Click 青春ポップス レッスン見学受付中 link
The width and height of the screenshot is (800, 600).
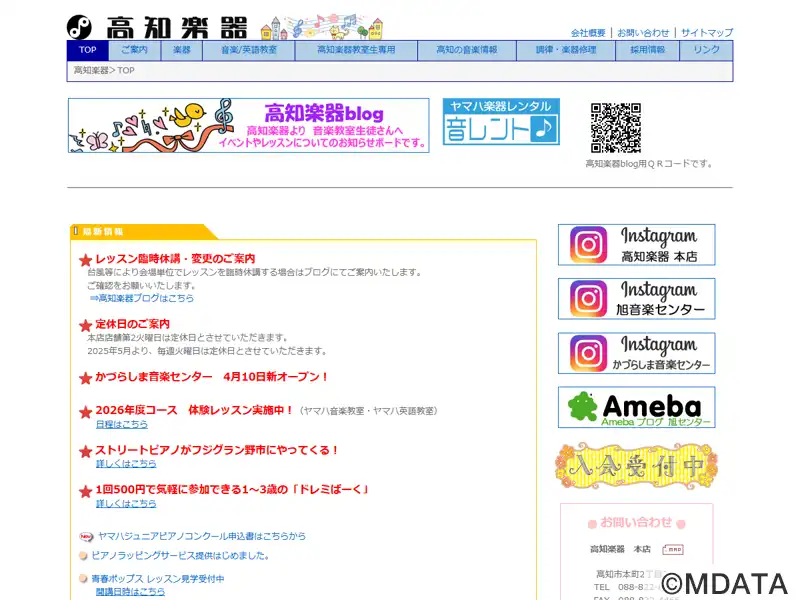tap(158, 579)
